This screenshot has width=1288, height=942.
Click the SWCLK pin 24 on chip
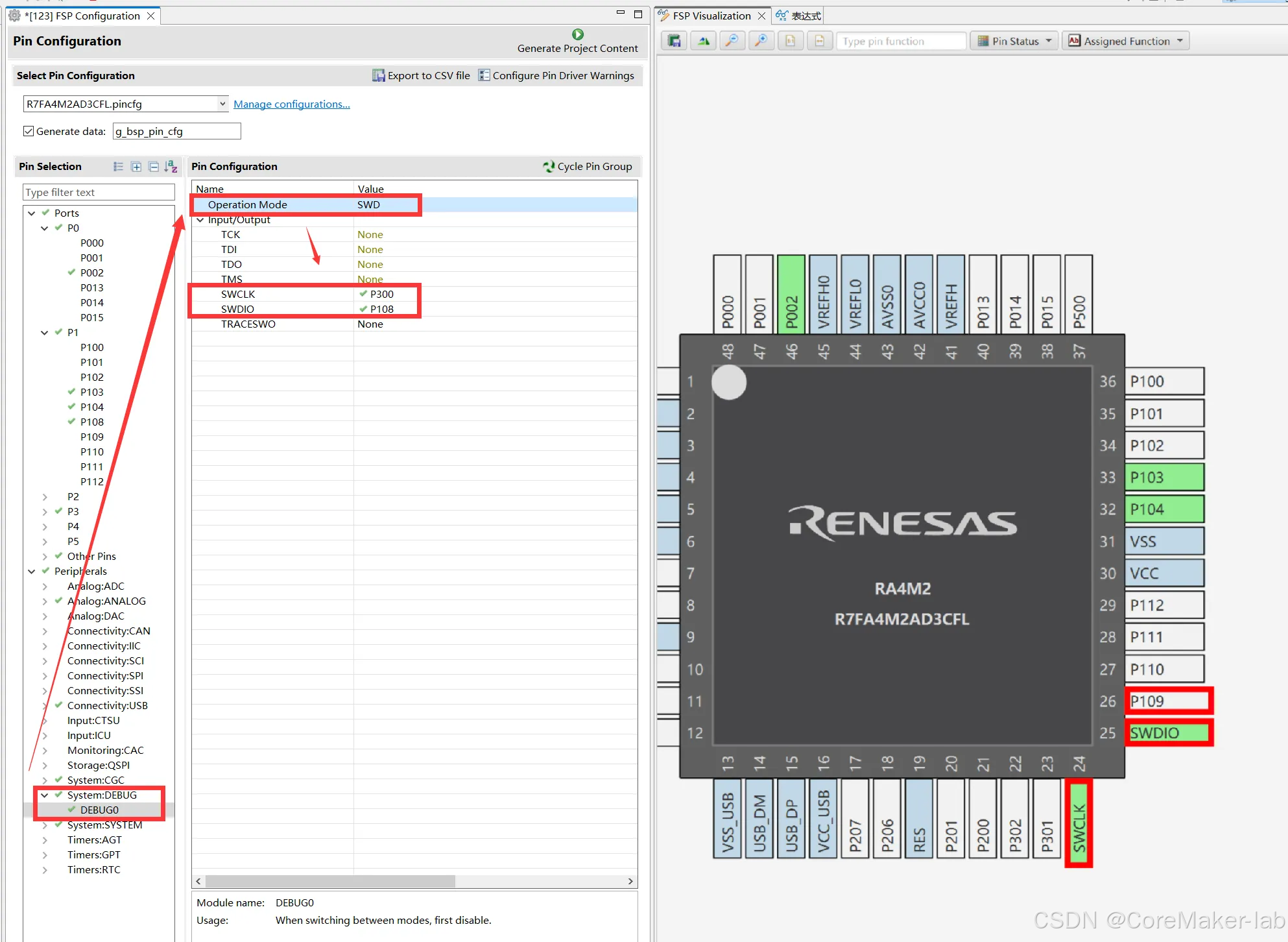(1079, 823)
